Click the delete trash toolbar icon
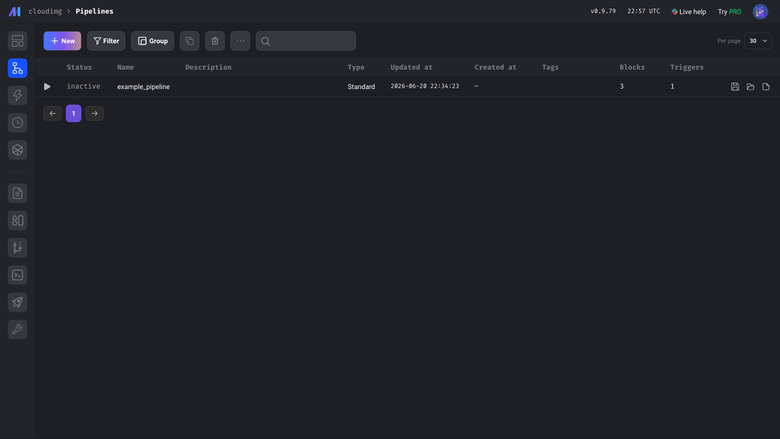The height and width of the screenshot is (439, 780). 215,41
